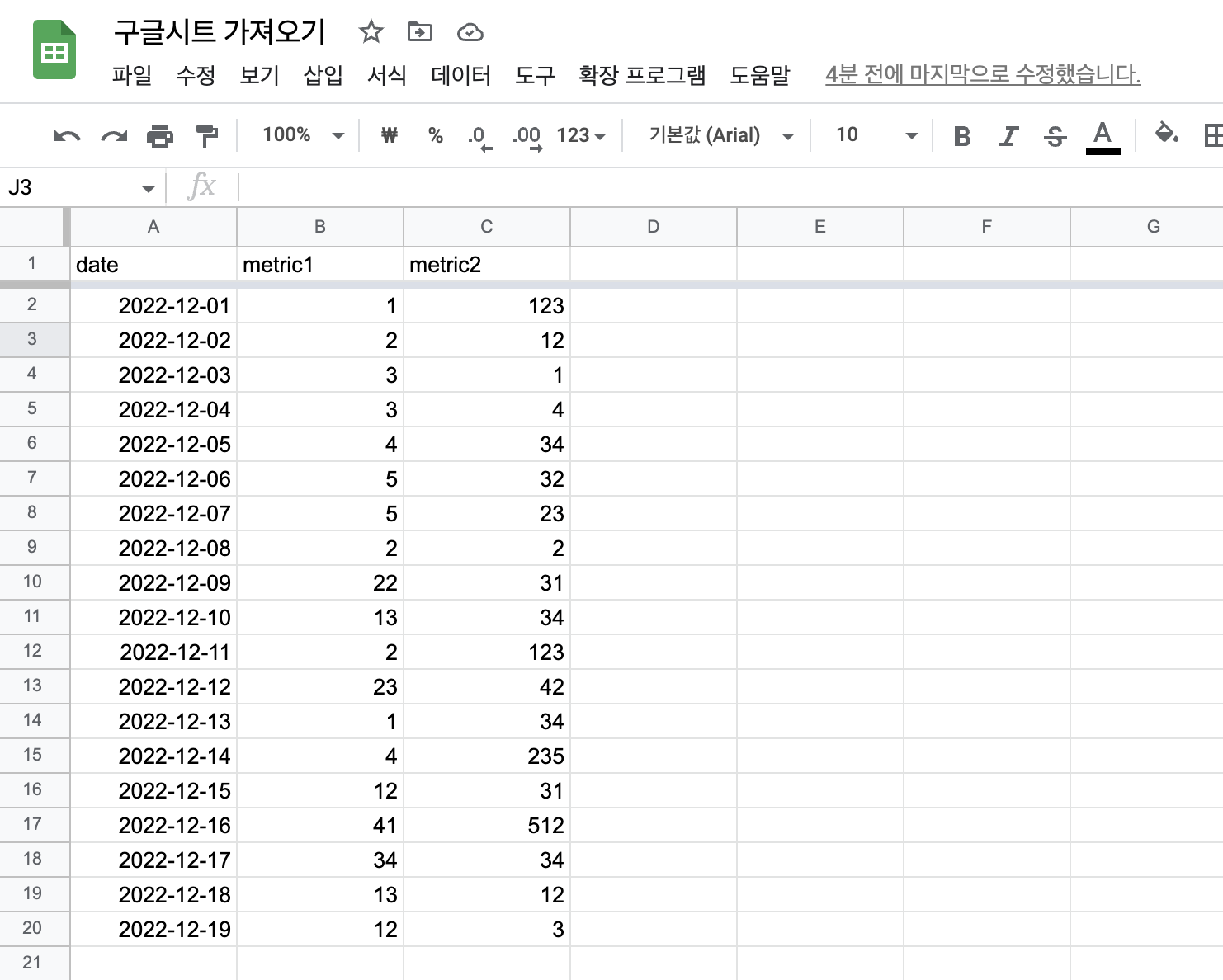Open the 123 number format dropdown
This screenshot has height=980, width=1223.
click(x=581, y=135)
